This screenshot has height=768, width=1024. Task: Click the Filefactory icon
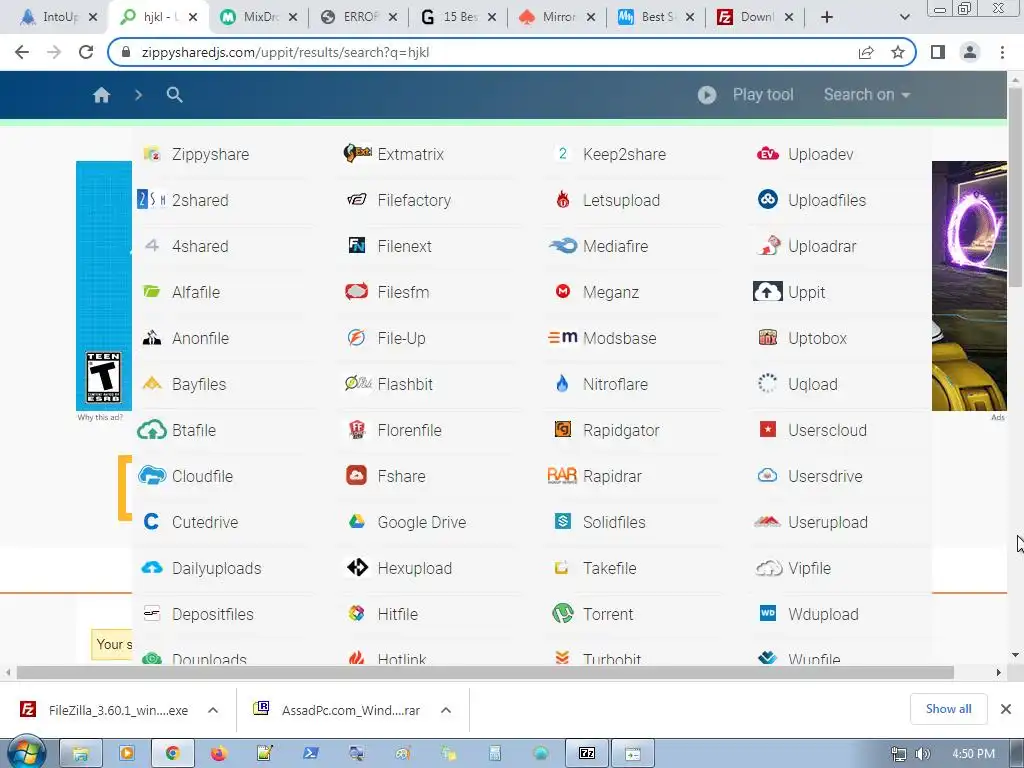pyautogui.click(x=357, y=199)
